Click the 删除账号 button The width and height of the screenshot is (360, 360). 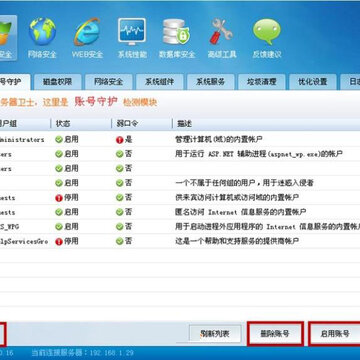click(x=275, y=334)
